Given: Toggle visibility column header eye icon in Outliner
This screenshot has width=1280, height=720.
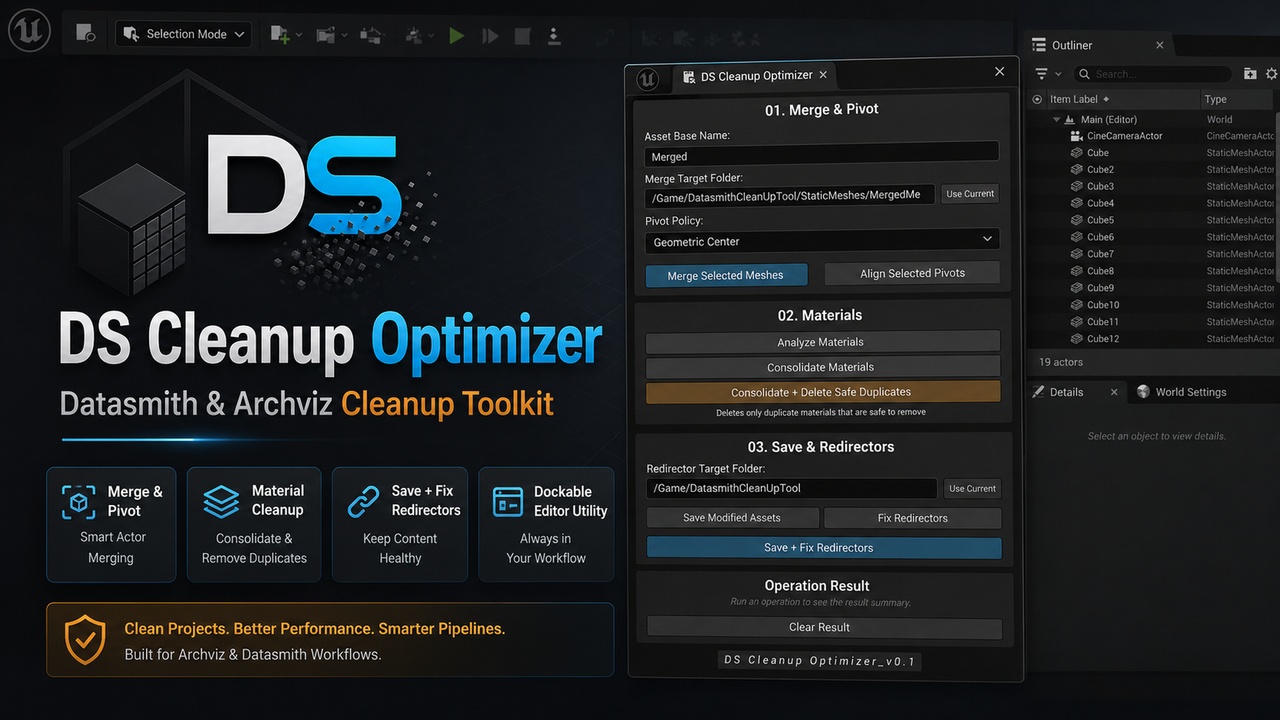Looking at the screenshot, I should [x=1037, y=99].
